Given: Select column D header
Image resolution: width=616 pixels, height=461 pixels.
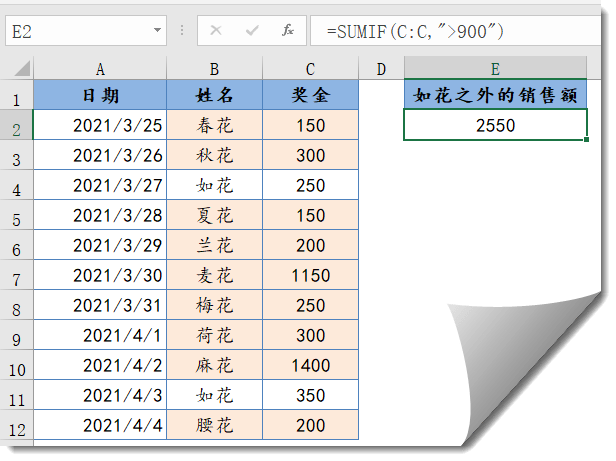Looking at the screenshot, I should pyautogui.click(x=381, y=68).
